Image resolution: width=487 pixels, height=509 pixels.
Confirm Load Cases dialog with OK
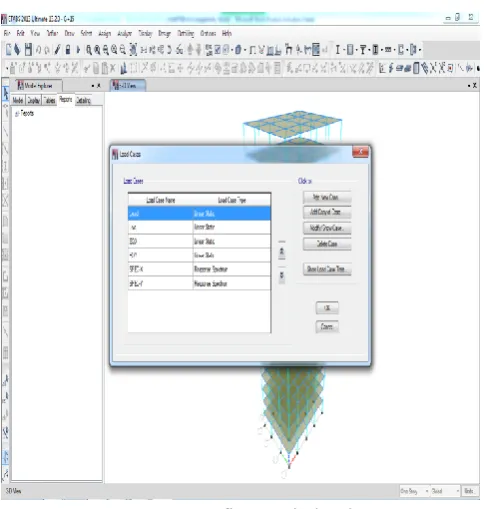[x=327, y=308]
